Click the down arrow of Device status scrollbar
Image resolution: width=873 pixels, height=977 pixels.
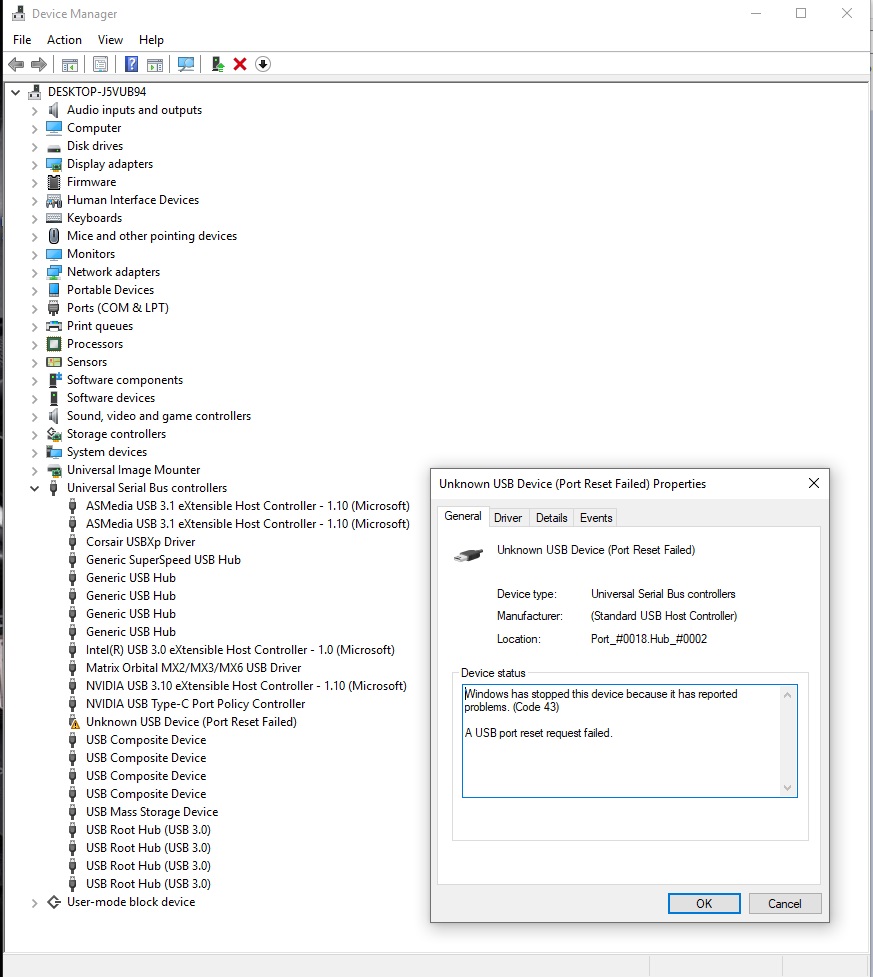tap(789, 788)
